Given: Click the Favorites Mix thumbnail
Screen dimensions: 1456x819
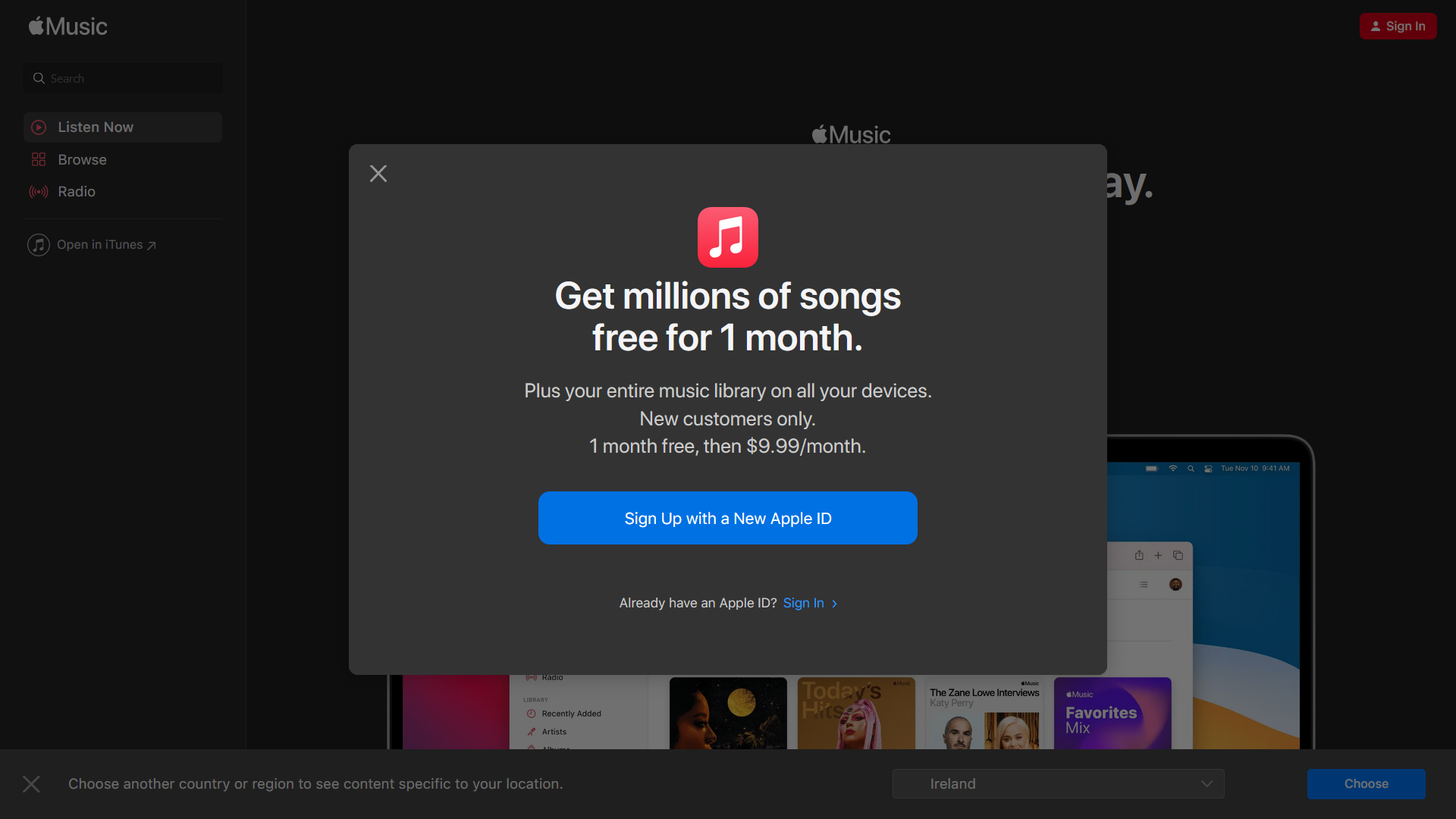Looking at the screenshot, I should [1112, 713].
